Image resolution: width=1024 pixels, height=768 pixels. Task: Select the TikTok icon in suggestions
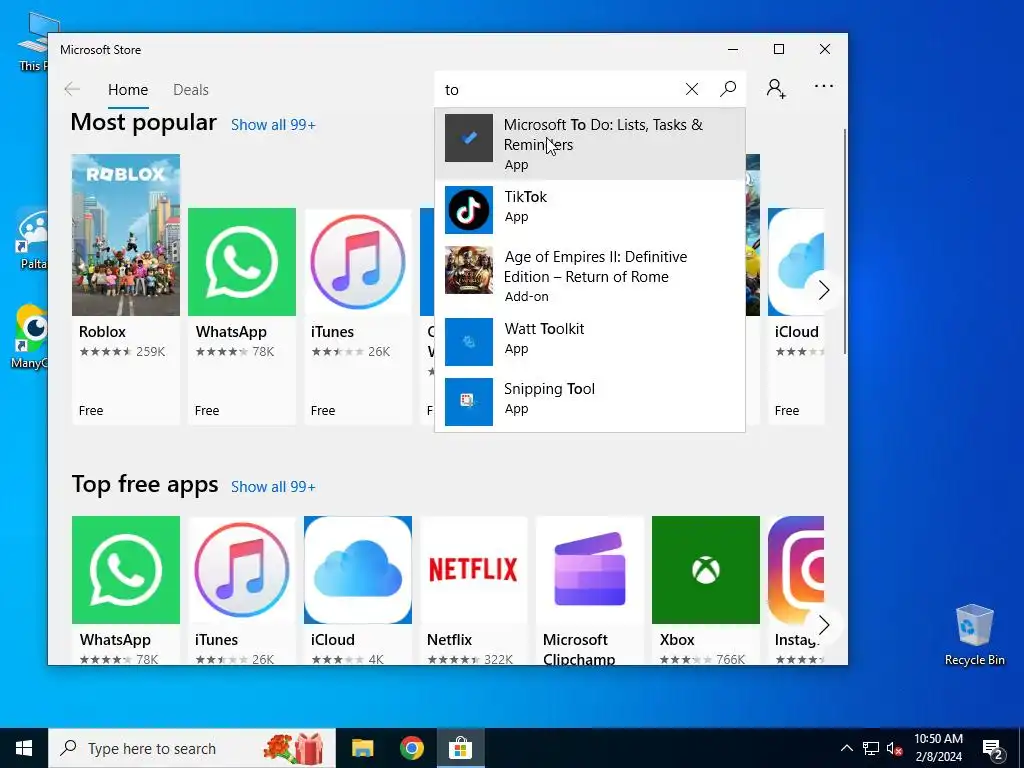click(469, 210)
